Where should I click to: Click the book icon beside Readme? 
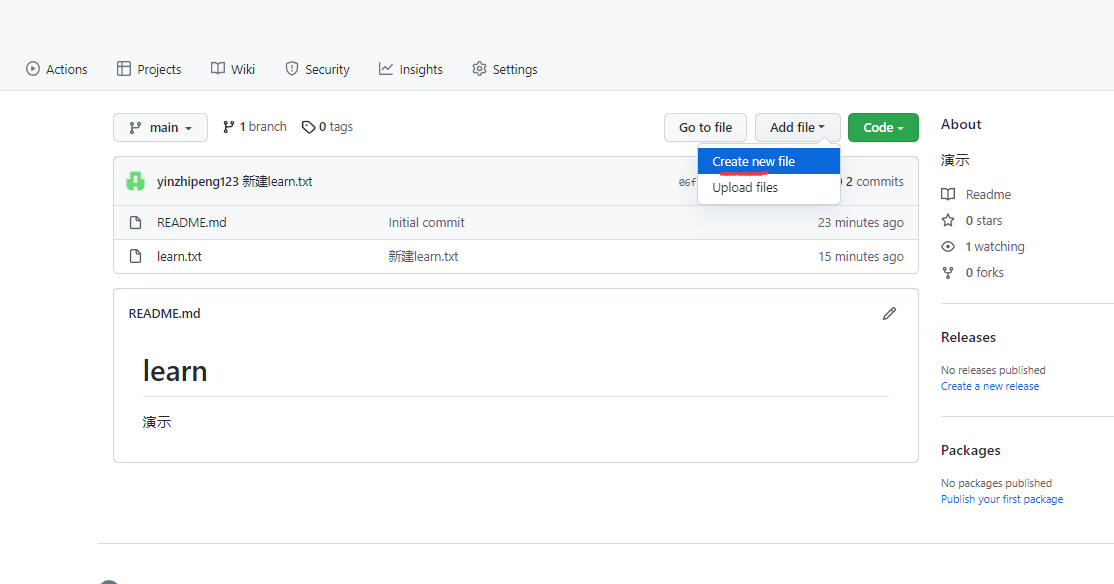click(x=948, y=194)
